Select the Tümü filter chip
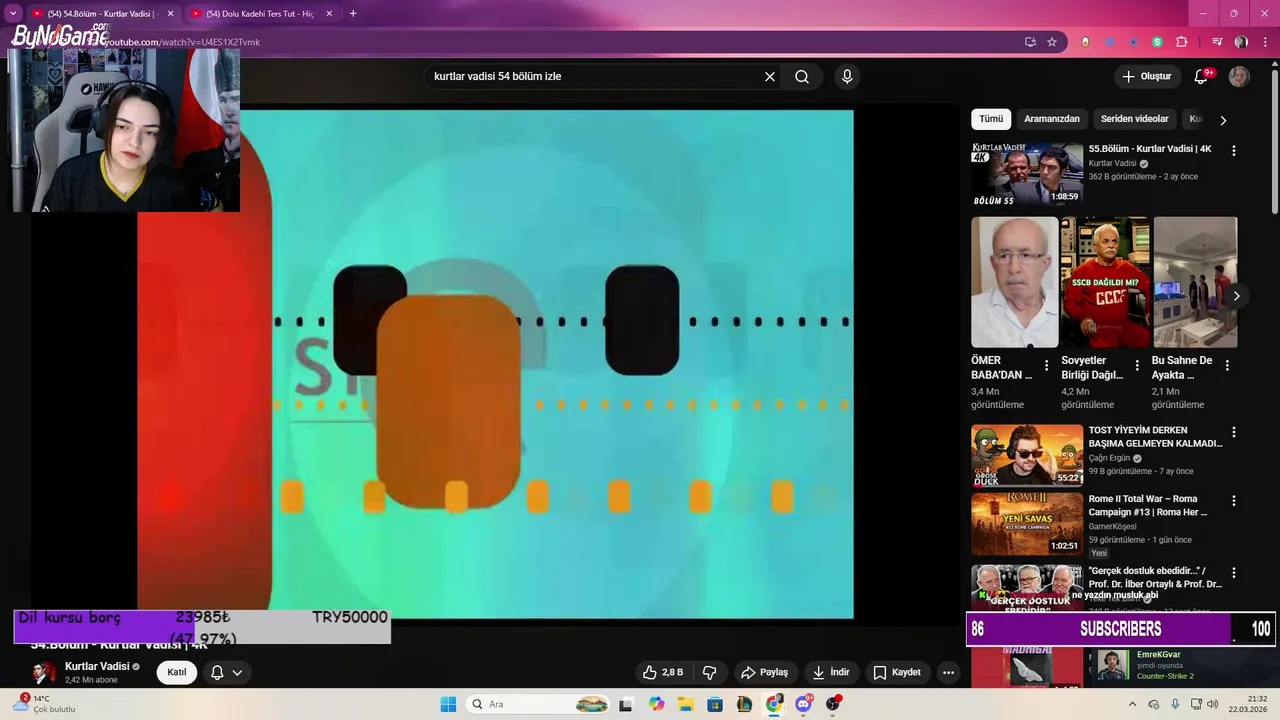Viewport: 1280px width, 720px height. [x=991, y=119]
